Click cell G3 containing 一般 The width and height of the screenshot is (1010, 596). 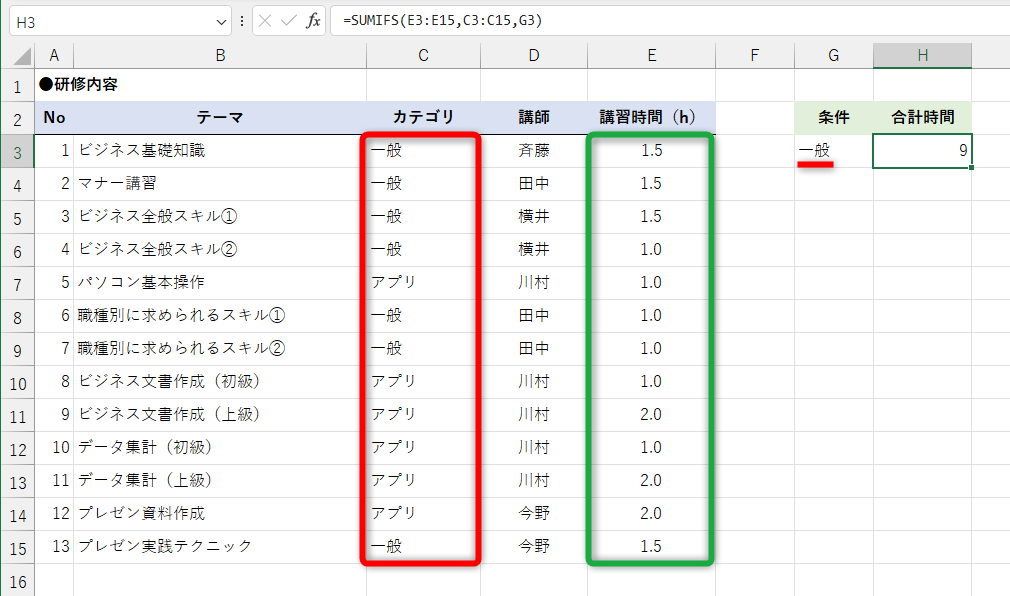(x=832, y=150)
